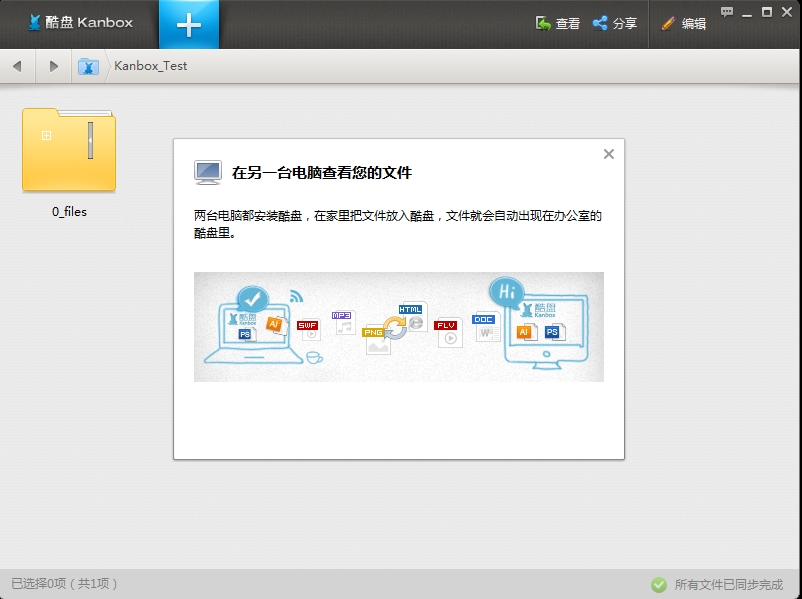Click the green sync complete checkmark
Viewport: 802px width, 599px height.
658,584
